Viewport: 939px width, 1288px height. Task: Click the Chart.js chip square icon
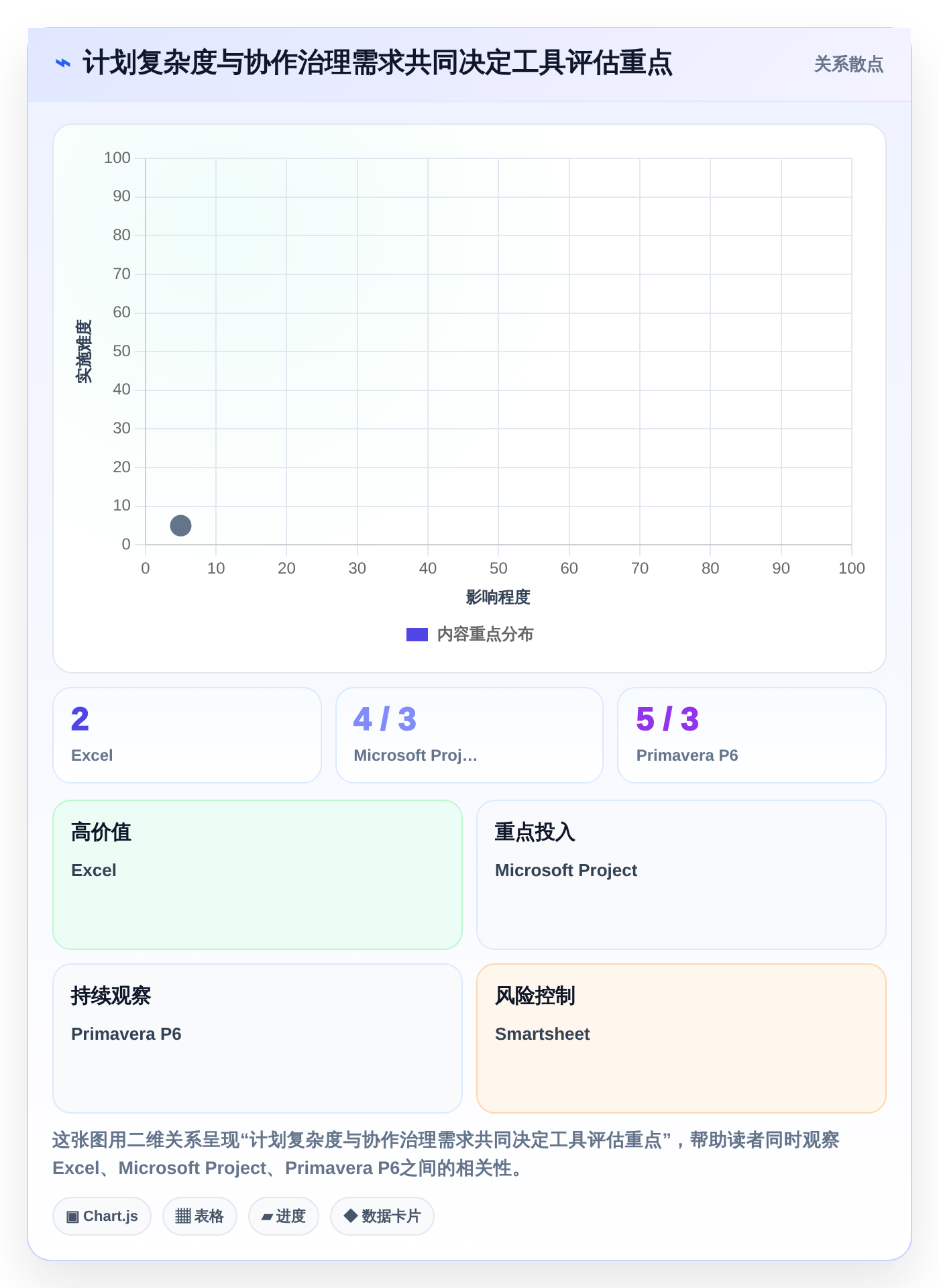click(x=72, y=1216)
